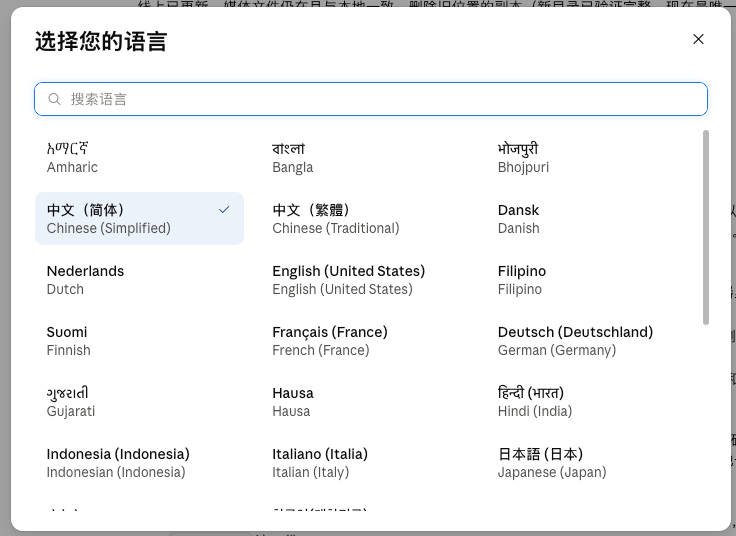
Task: Select Gujarati language option
Action: pos(139,402)
